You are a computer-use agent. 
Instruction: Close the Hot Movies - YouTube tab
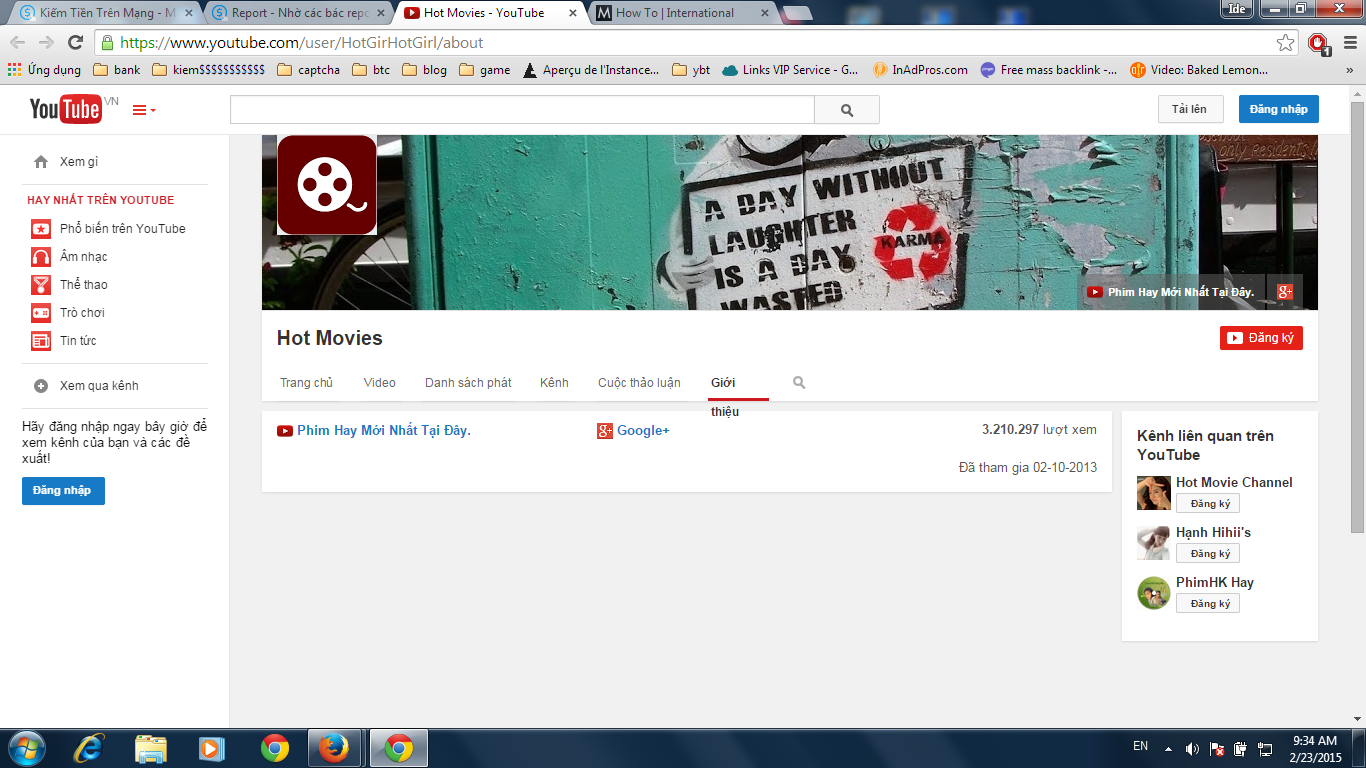[572, 13]
